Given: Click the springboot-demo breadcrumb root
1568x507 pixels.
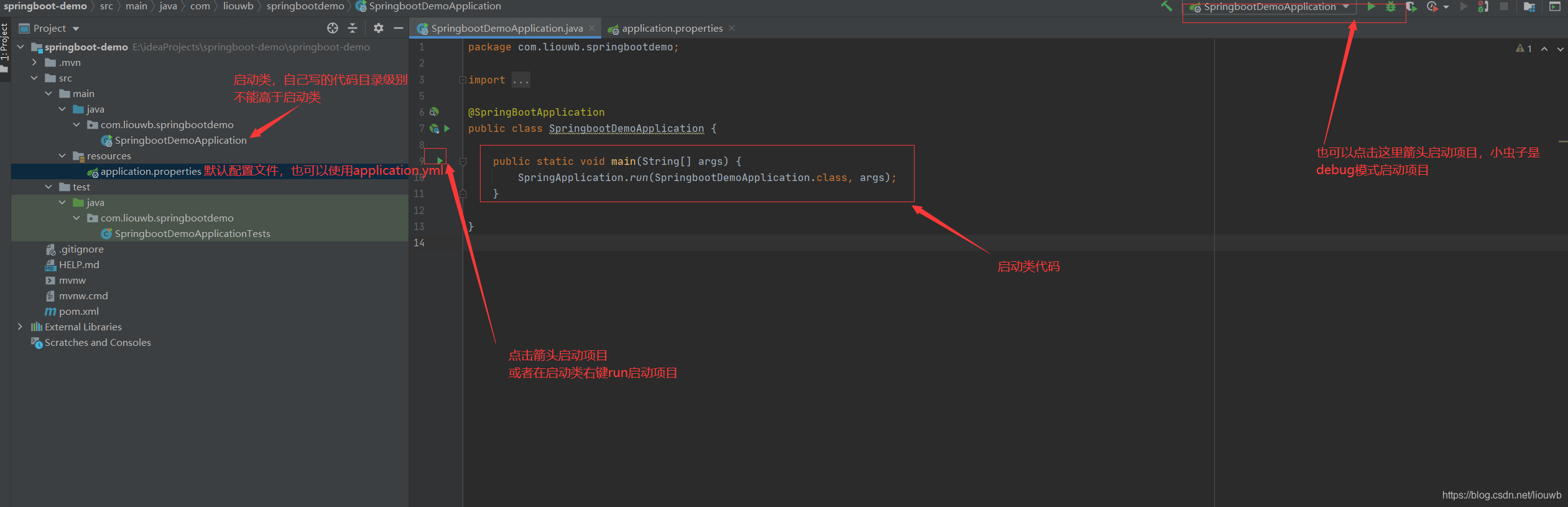Looking at the screenshot, I should (x=45, y=6).
